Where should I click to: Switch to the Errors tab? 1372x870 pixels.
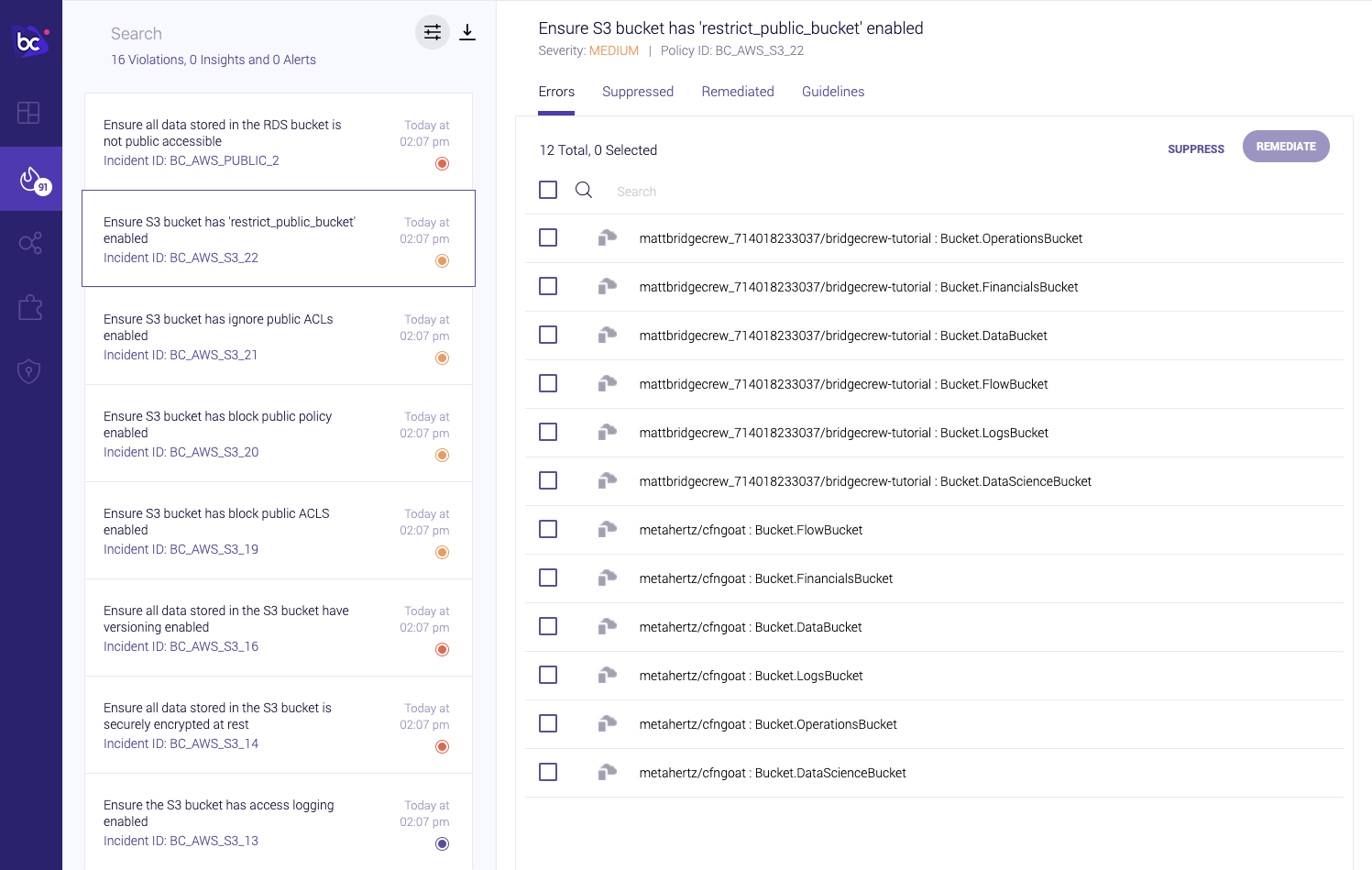click(556, 92)
